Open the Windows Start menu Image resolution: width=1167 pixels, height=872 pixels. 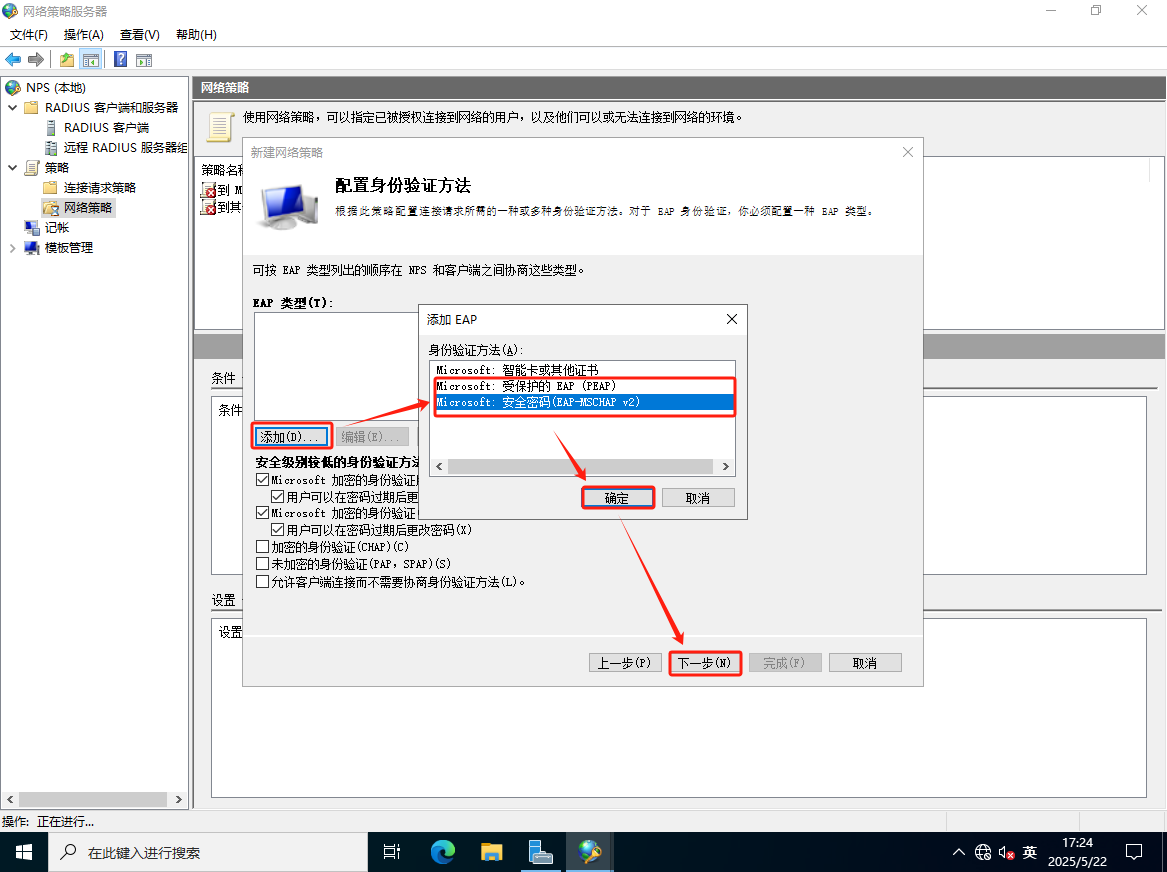click(x=24, y=852)
